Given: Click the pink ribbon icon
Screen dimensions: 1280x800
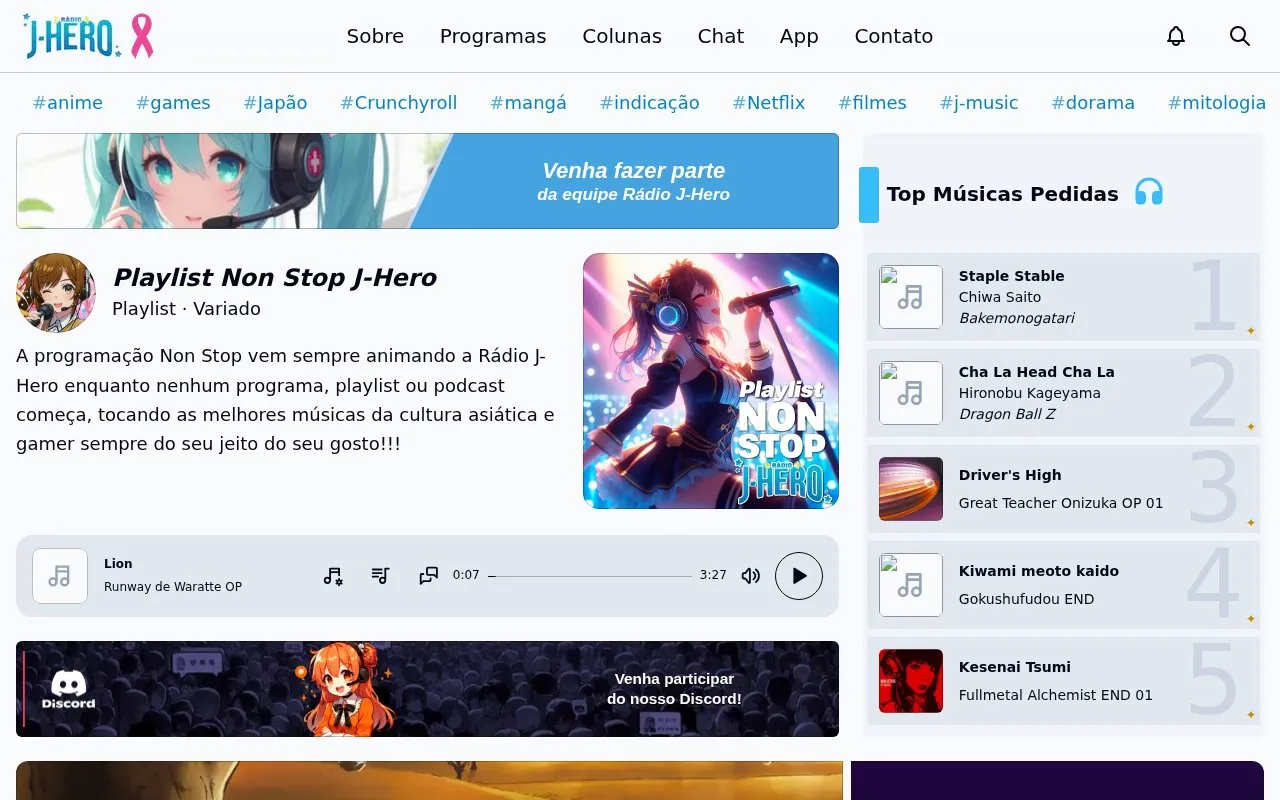Looking at the screenshot, I should 142,36.
